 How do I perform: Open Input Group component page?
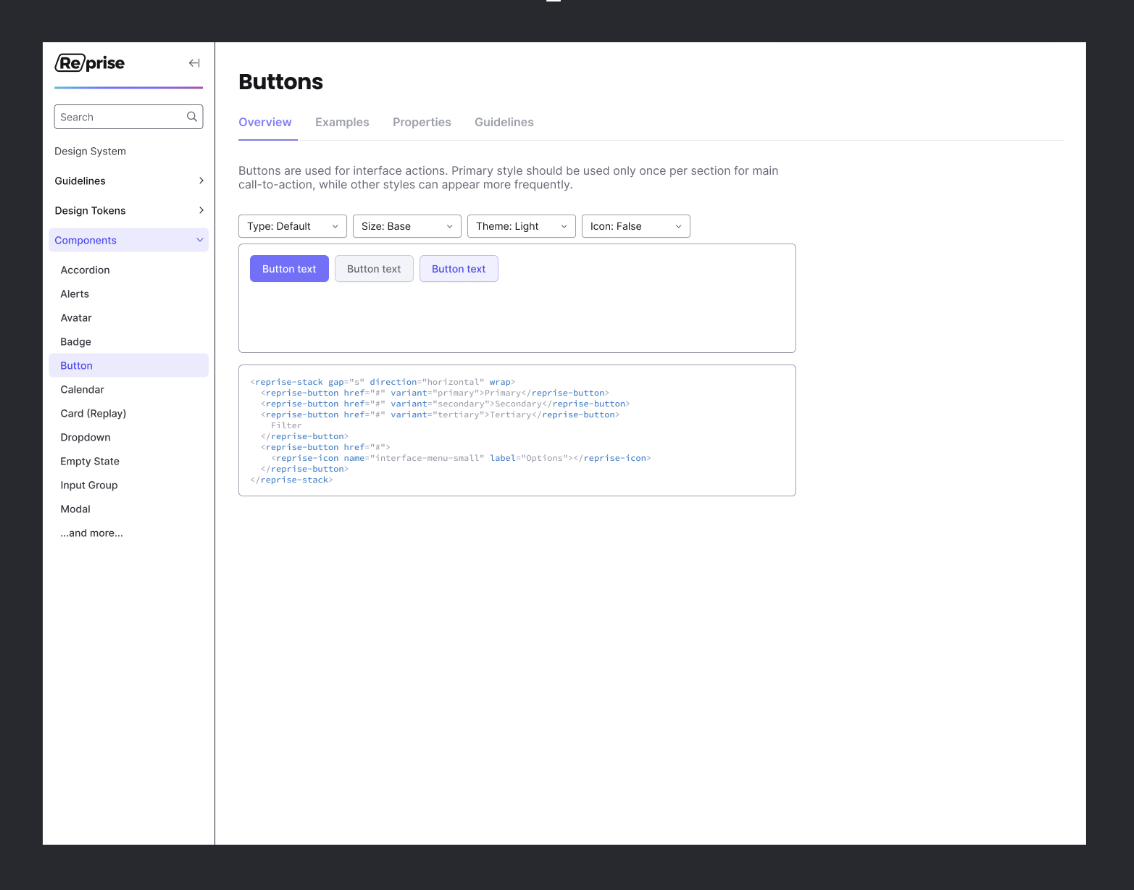[89, 484]
